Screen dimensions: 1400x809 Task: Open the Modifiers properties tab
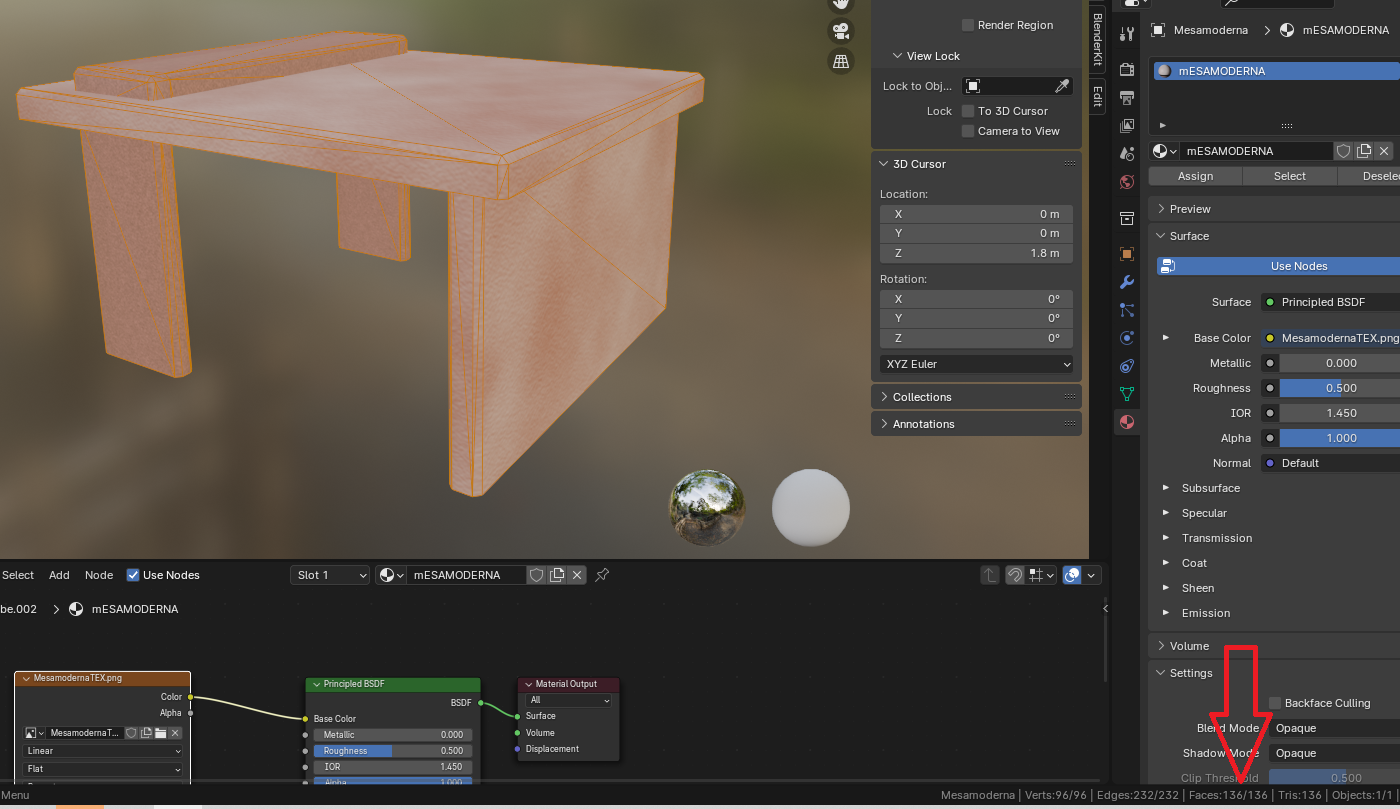coord(1127,282)
